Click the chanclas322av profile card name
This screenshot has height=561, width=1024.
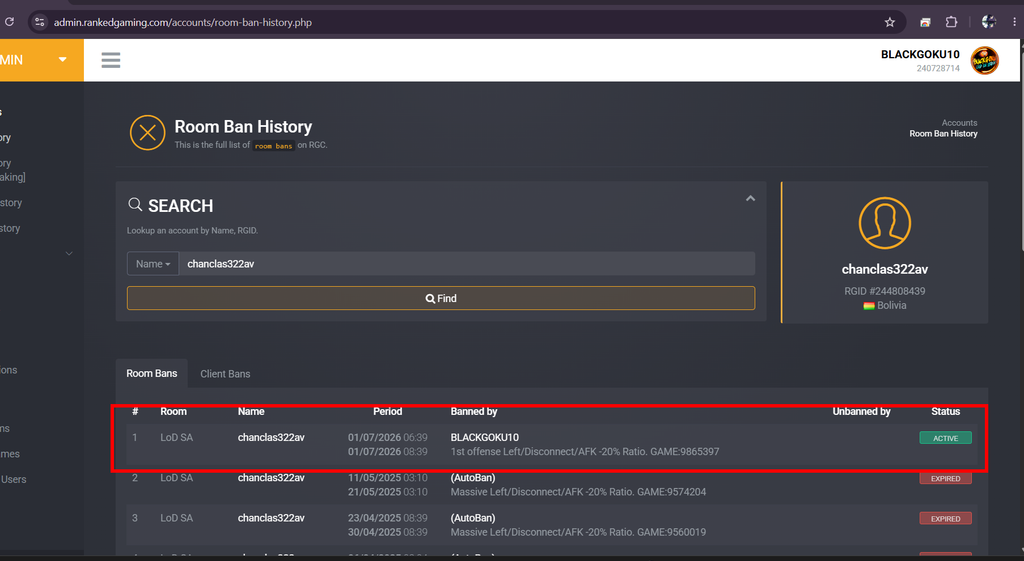884,269
